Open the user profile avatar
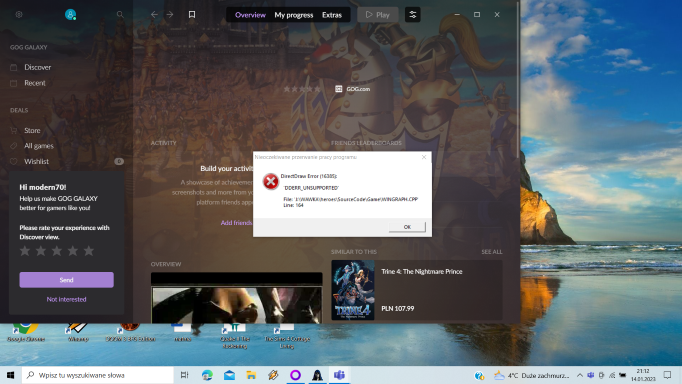682x384 pixels. point(70,14)
